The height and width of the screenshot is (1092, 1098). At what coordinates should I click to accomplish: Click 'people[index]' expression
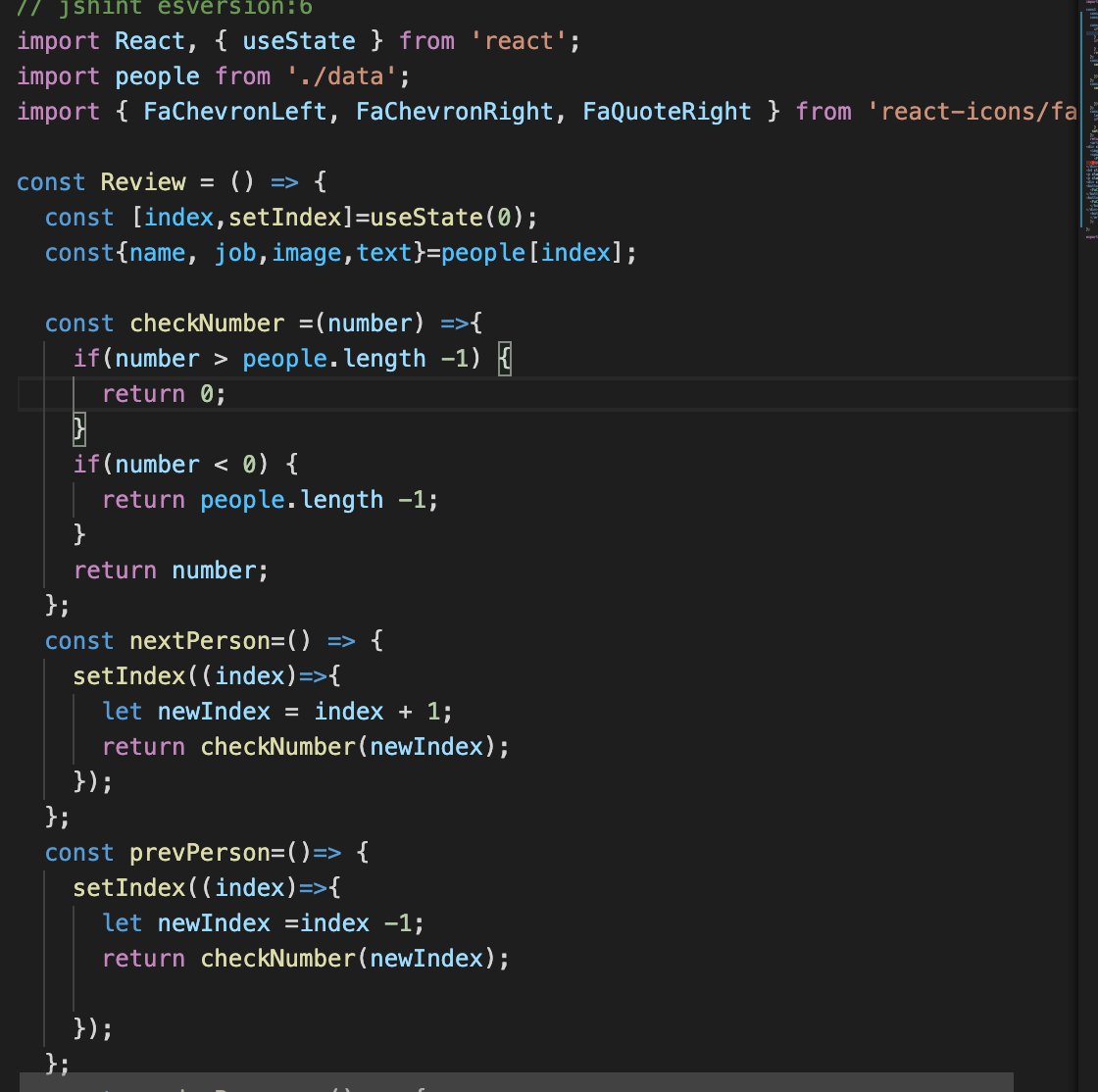pyautogui.click(x=532, y=252)
